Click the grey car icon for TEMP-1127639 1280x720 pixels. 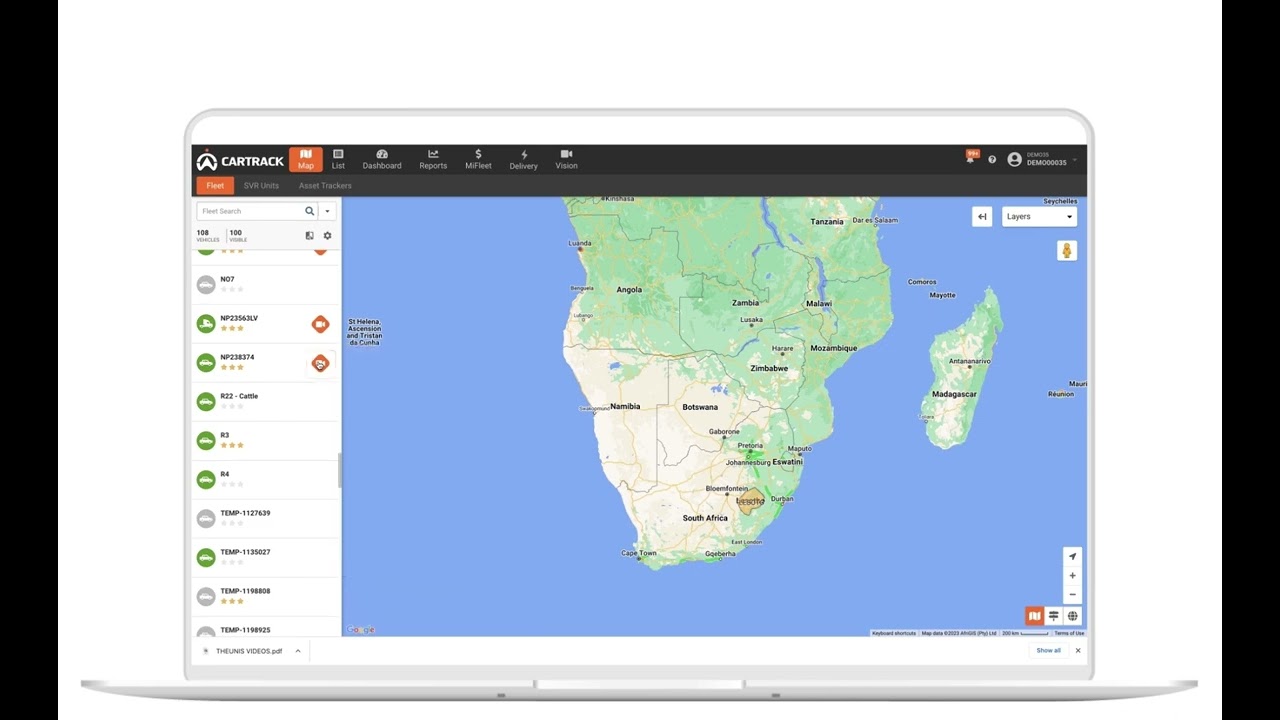tap(206, 519)
